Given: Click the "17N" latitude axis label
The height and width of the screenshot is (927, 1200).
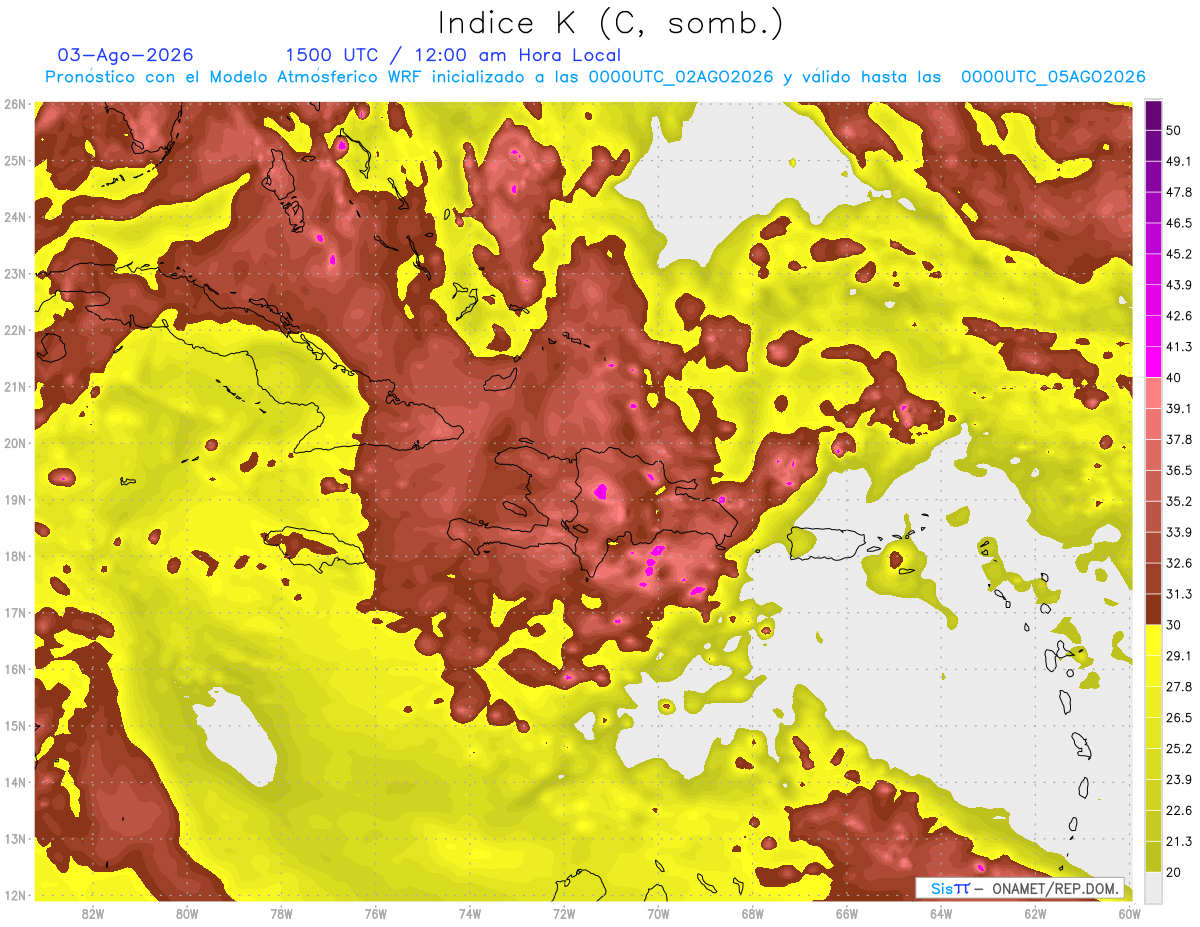Looking at the screenshot, I should coord(15,613).
